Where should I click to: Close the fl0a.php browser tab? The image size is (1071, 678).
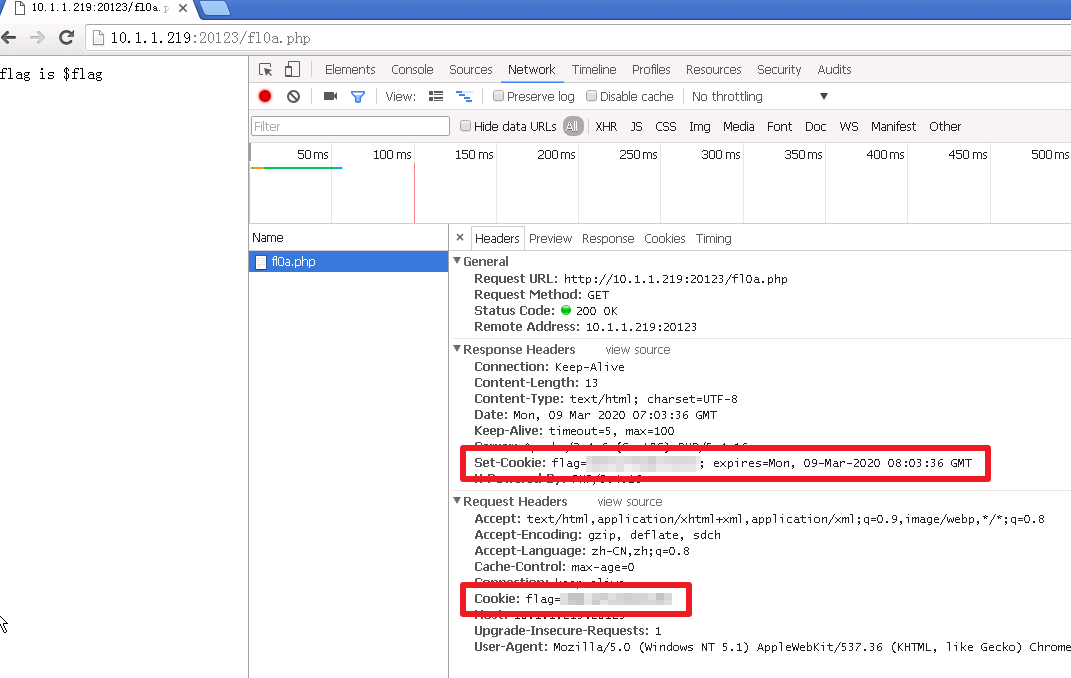(183, 8)
